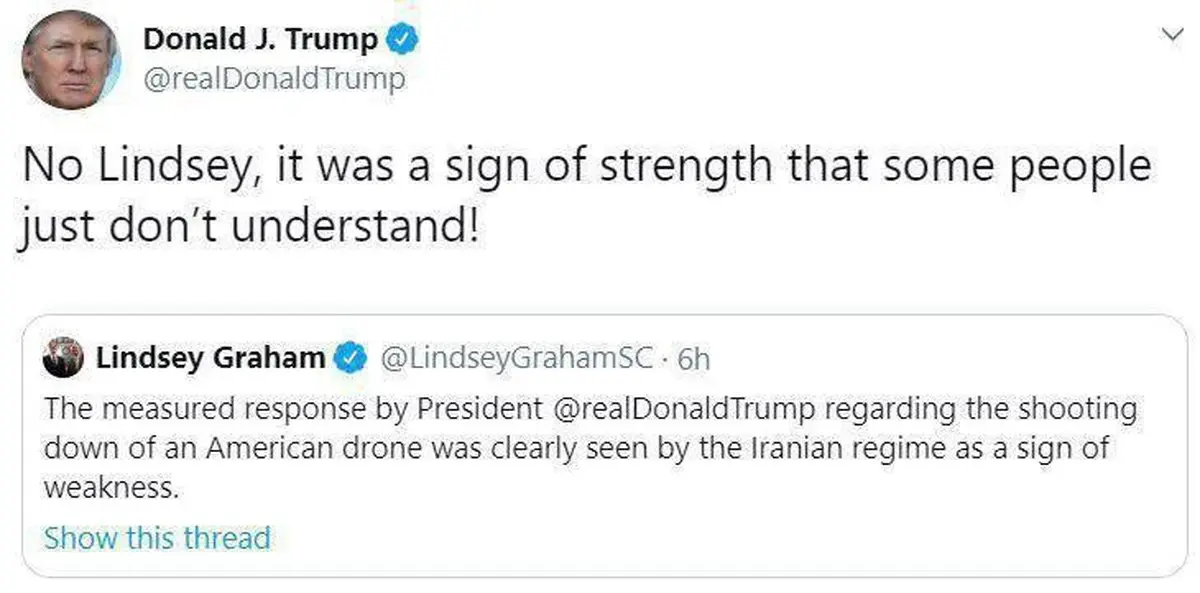The image size is (1200, 593).
Task: Click the "No Lindsey, it was a sign" text
Action: click(220, 166)
